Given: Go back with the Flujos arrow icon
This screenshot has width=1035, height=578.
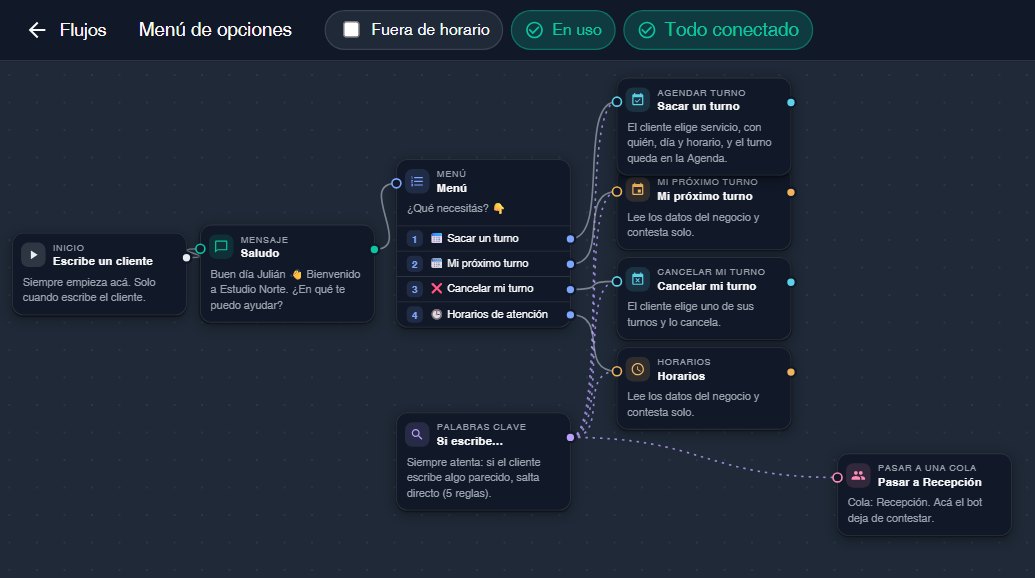Looking at the screenshot, I should coord(37,30).
